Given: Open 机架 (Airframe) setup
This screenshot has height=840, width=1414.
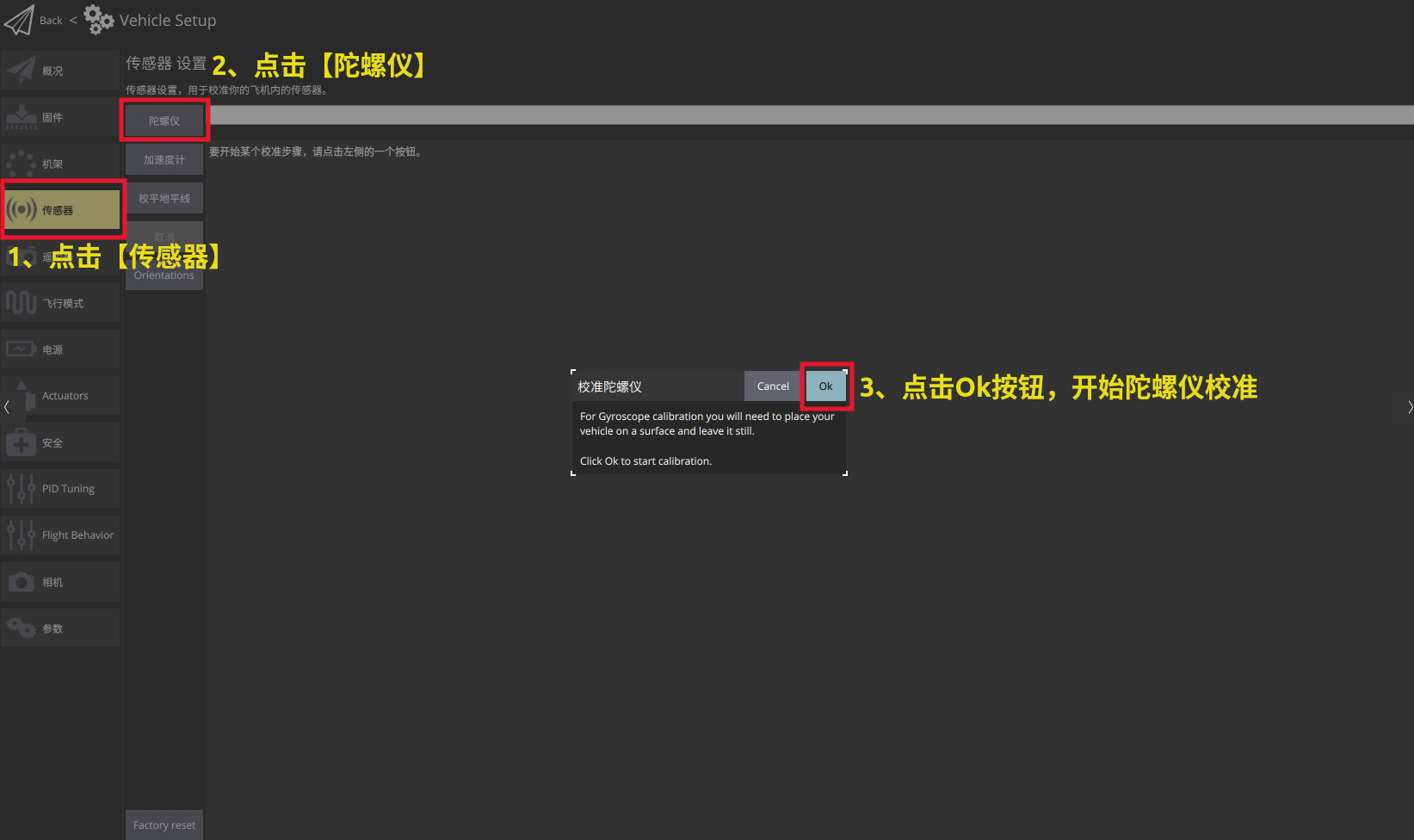Looking at the screenshot, I should tap(60, 163).
